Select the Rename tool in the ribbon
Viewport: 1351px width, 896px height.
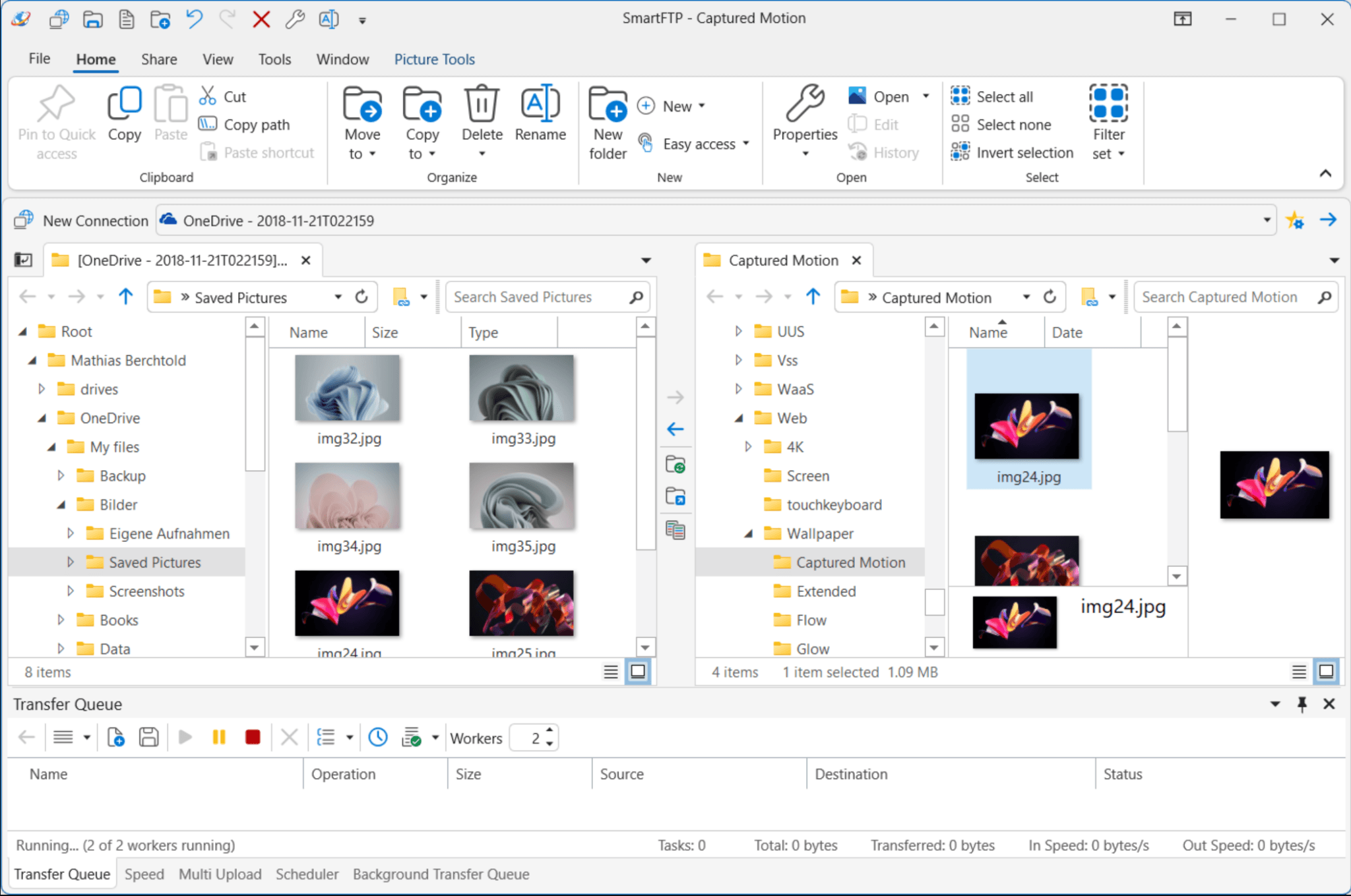pyautogui.click(x=540, y=119)
